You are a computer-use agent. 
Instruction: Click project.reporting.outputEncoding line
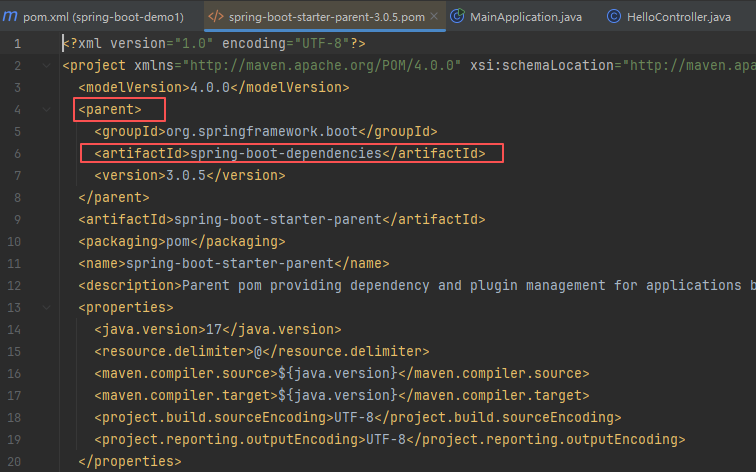point(390,440)
